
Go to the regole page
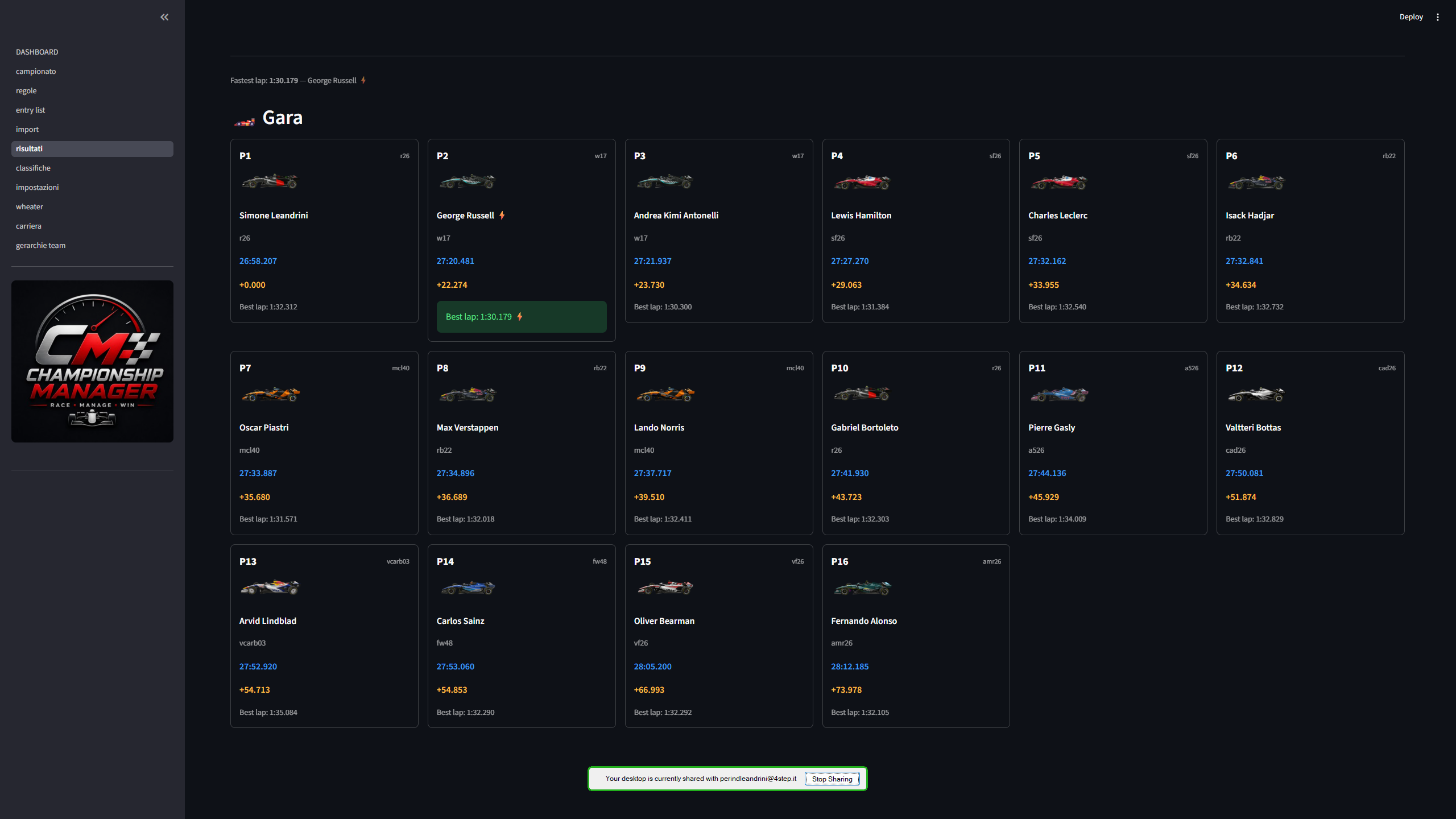[92, 90]
